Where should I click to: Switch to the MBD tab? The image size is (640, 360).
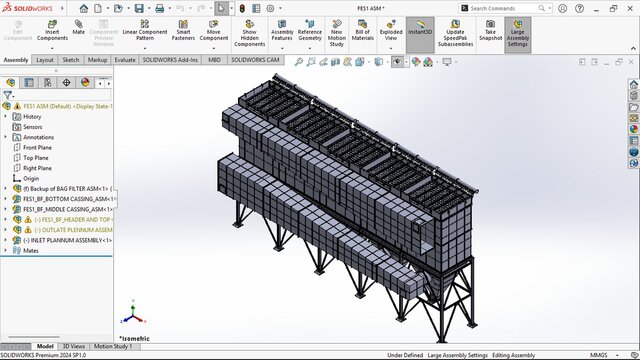click(214, 60)
